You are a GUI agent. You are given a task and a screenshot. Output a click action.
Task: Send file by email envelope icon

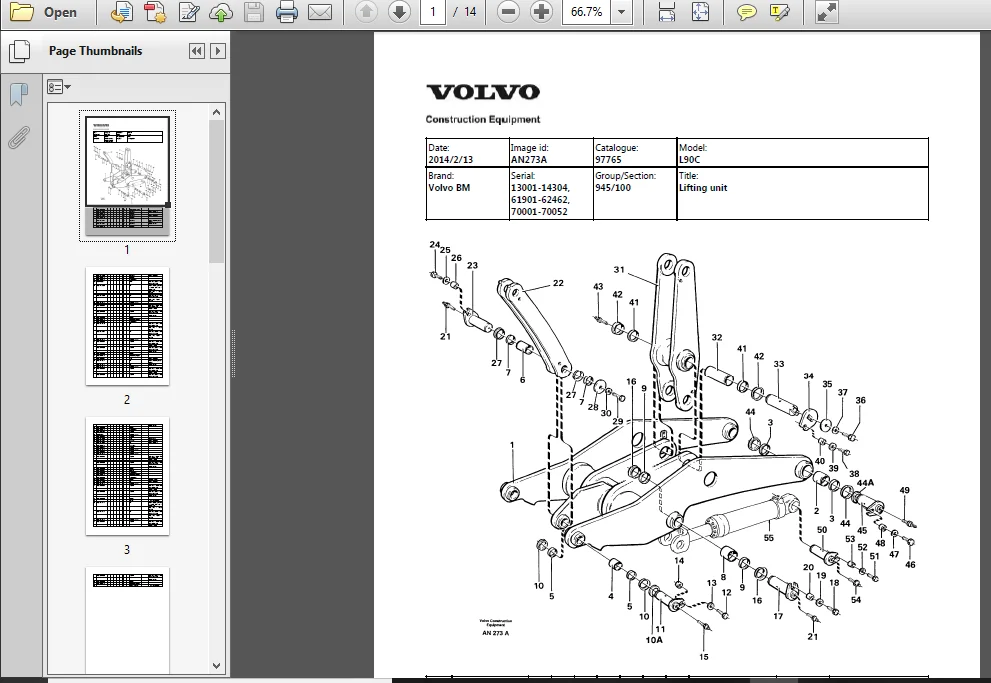(320, 12)
